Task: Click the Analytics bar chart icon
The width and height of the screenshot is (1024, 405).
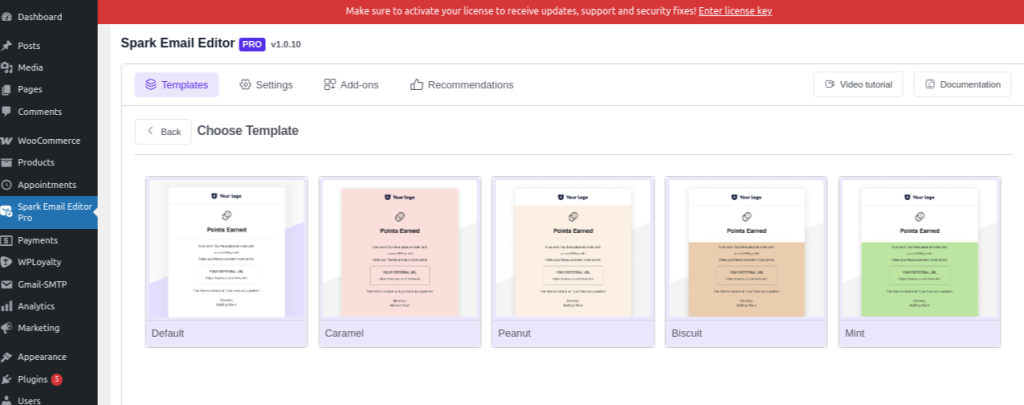Action: 7,306
